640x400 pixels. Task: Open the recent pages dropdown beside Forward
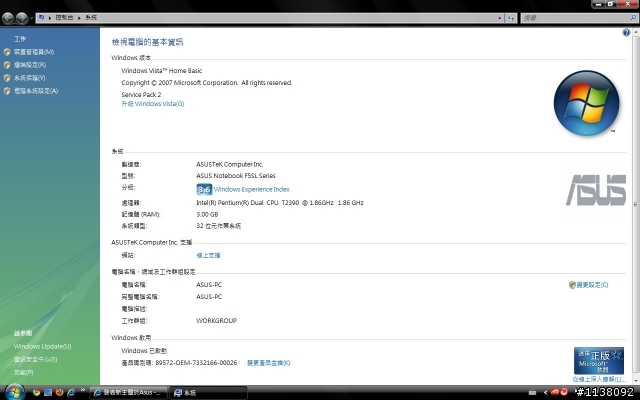(31, 18)
